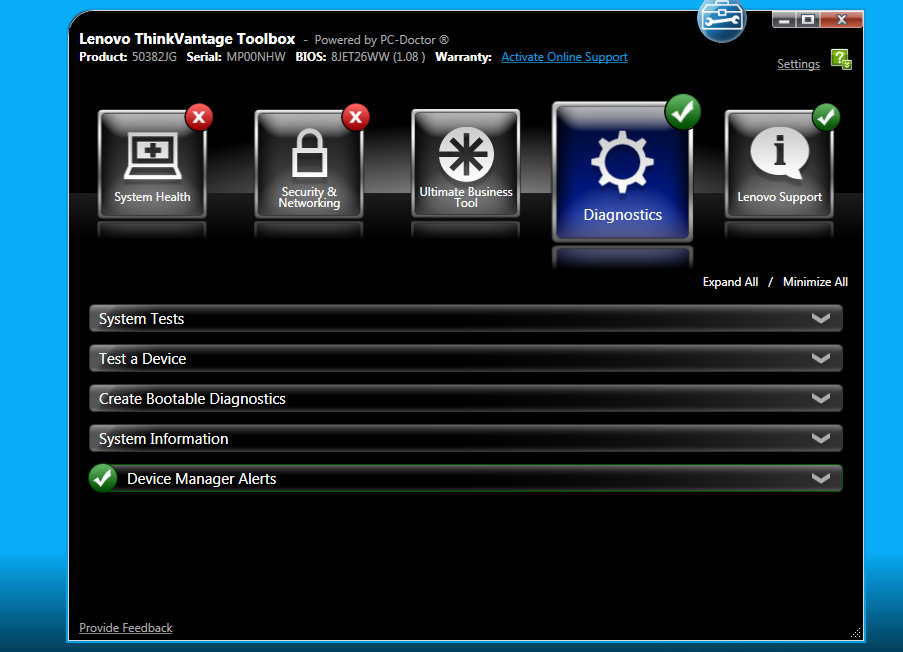Click the green check badge on Diagnostics
The height and width of the screenshot is (652, 903).
[x=683, y=112]
